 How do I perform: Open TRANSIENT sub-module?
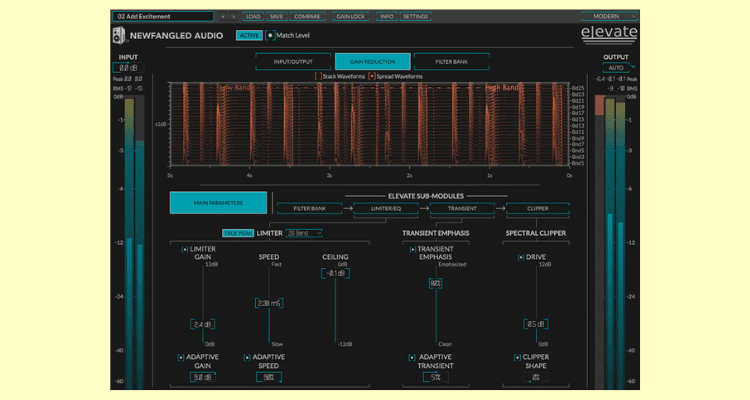pyautogui.click(x=462, y=209)
